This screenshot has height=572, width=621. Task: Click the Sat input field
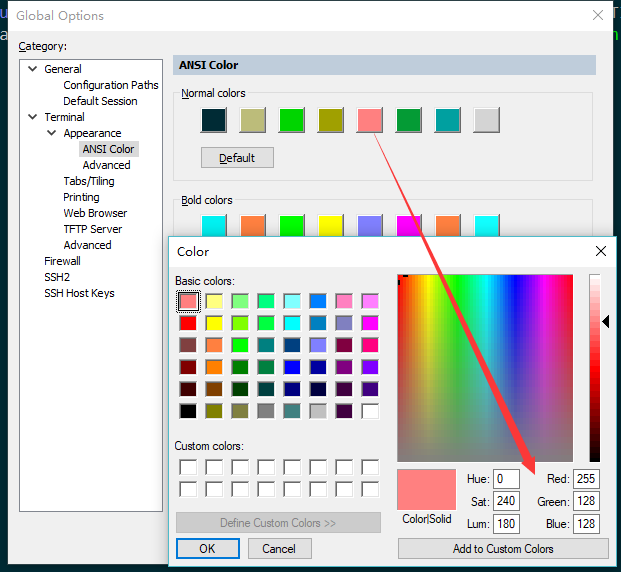[506, 501]
